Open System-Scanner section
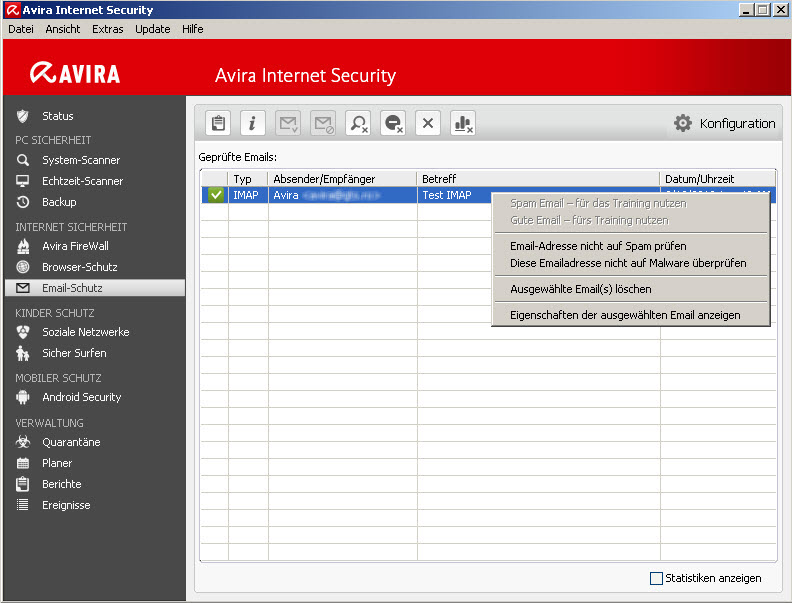Screen dimensions: 792x603 81,160
